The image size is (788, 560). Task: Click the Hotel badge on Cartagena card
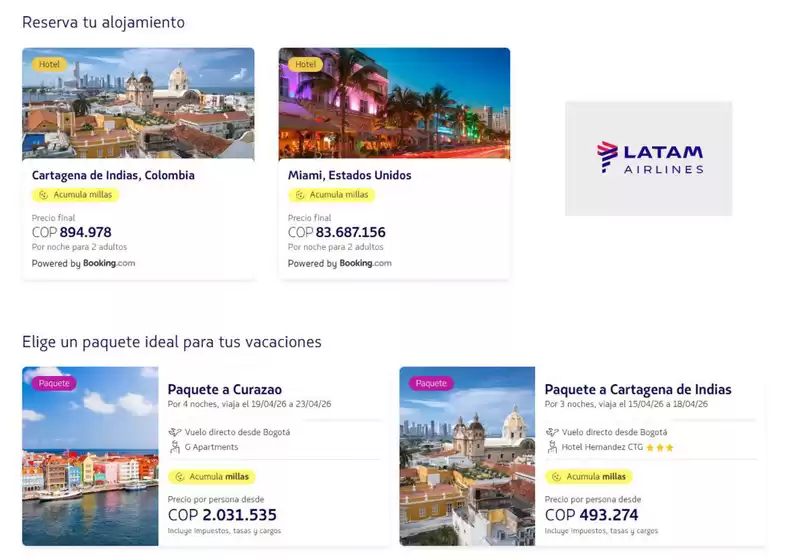click(49, 64)
